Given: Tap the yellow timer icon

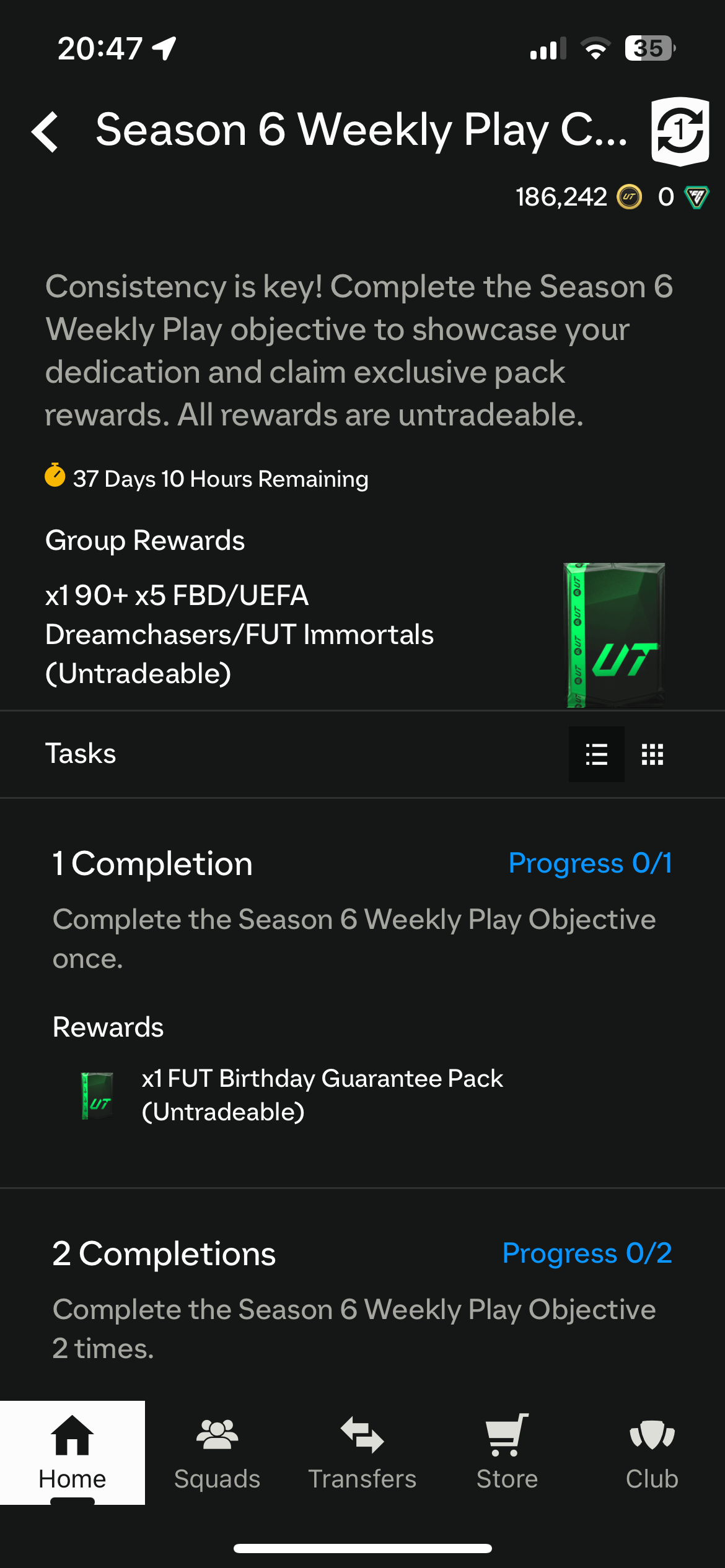Looking at the screenshot, I should (55, 476).
